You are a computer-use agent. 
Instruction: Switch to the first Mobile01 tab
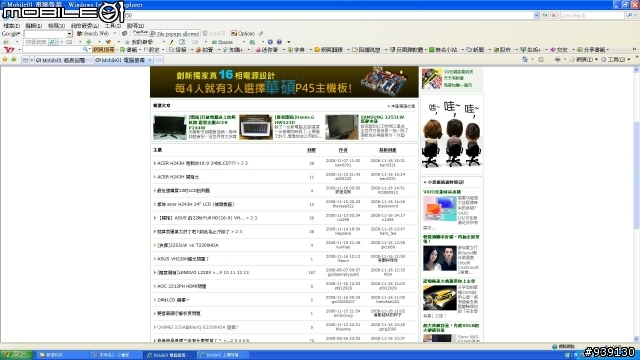pos(60,60)
